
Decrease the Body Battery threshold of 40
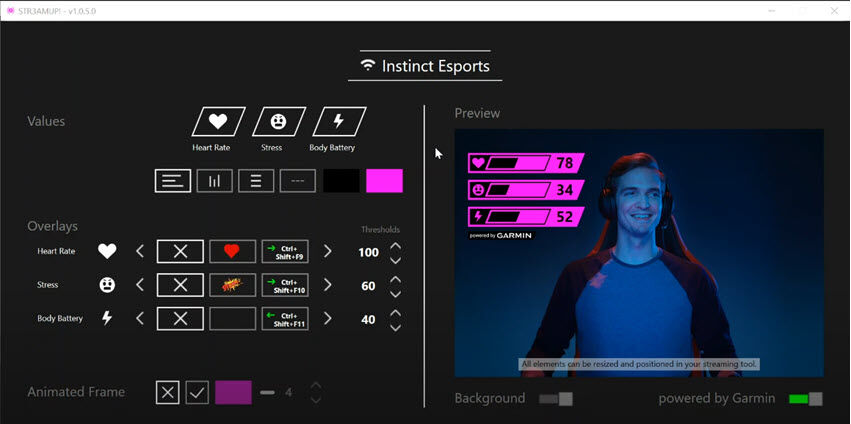click(396, 327)
